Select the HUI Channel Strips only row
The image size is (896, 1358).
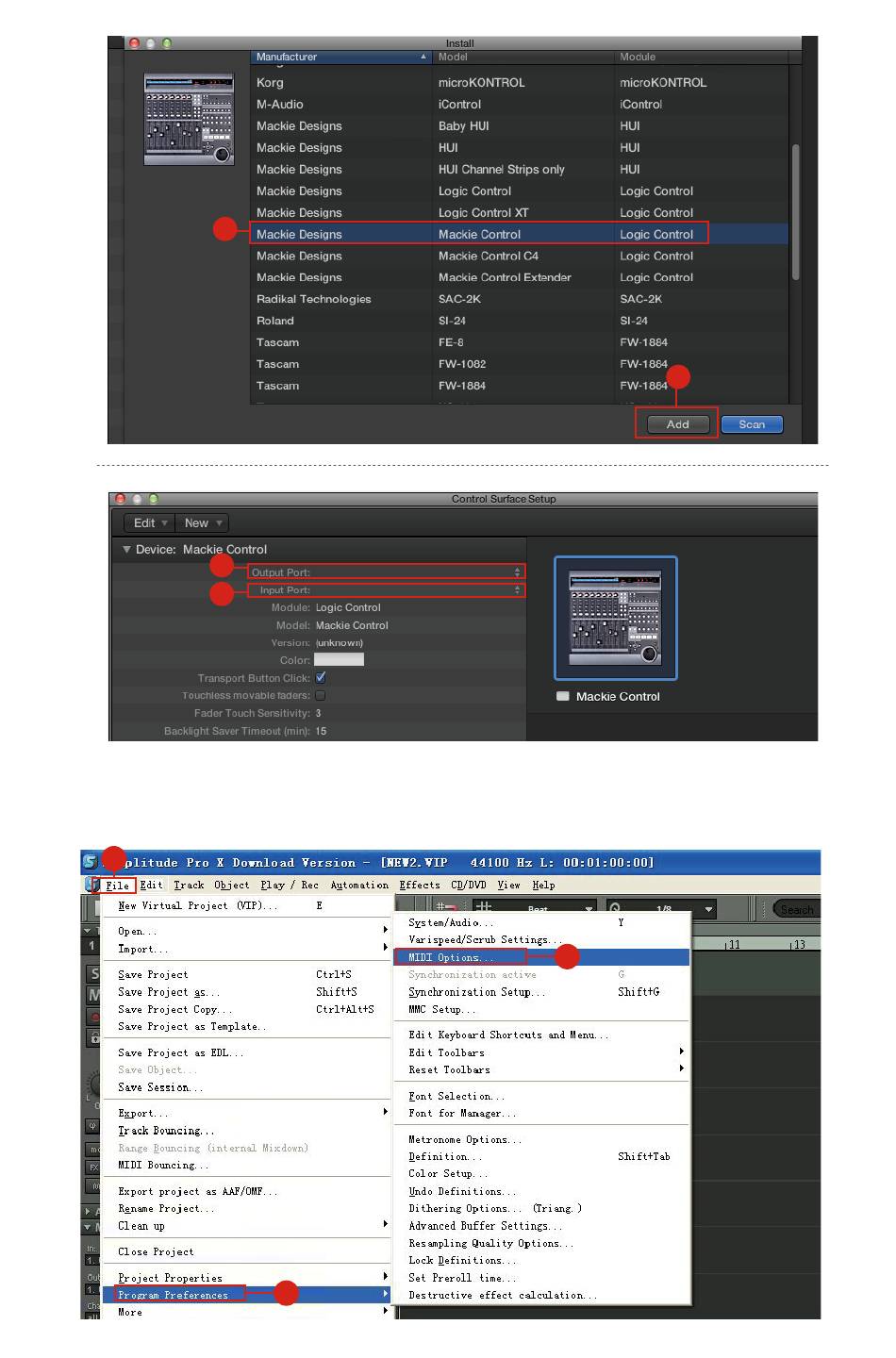519,169
